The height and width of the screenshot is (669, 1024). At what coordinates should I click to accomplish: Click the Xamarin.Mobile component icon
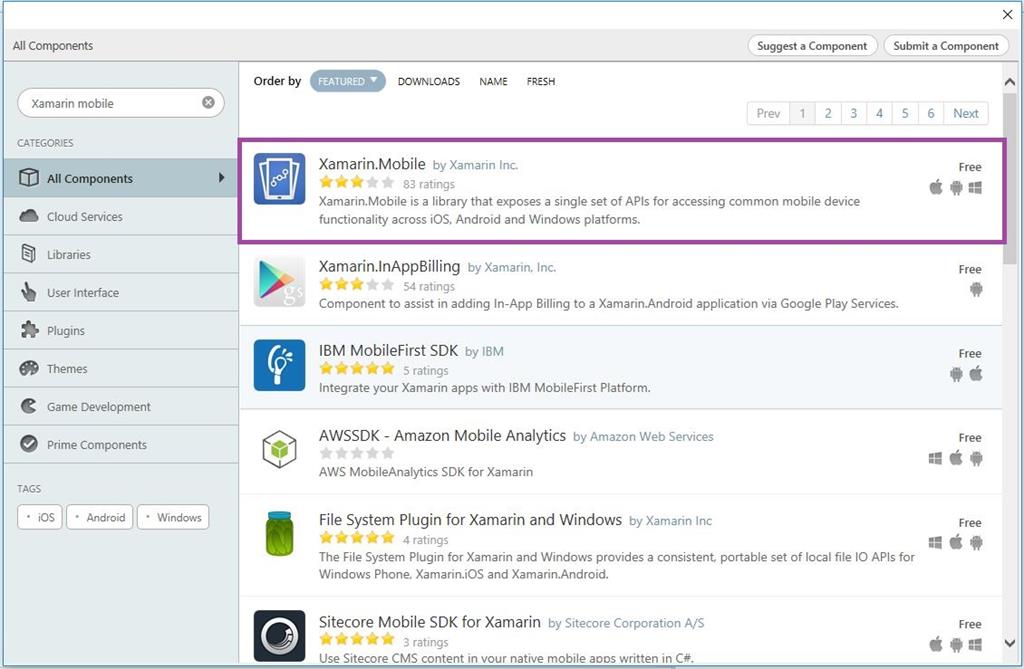(279, 179)
